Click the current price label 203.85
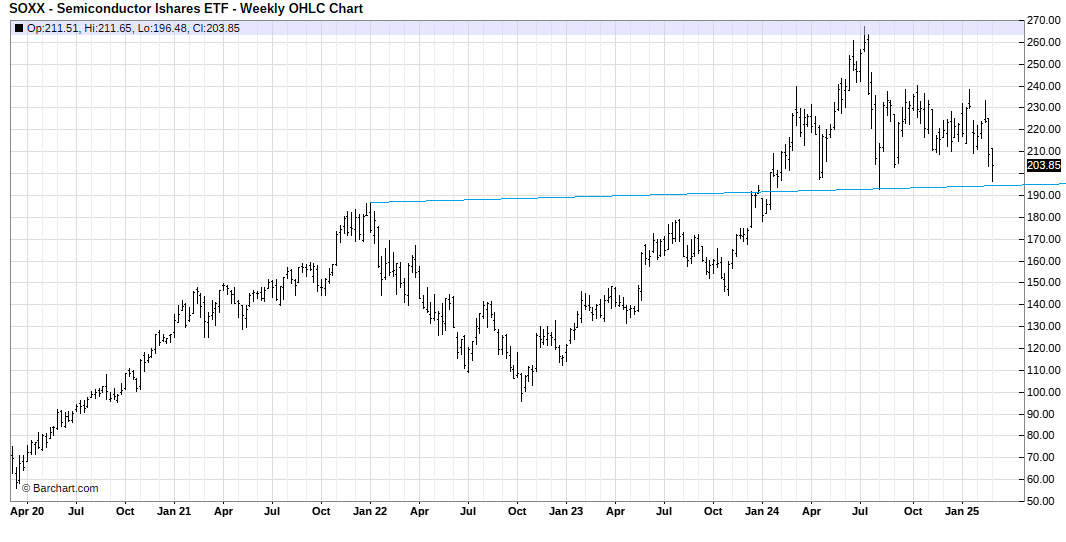Screen dimensions: 1066x542 point(1046,165)
